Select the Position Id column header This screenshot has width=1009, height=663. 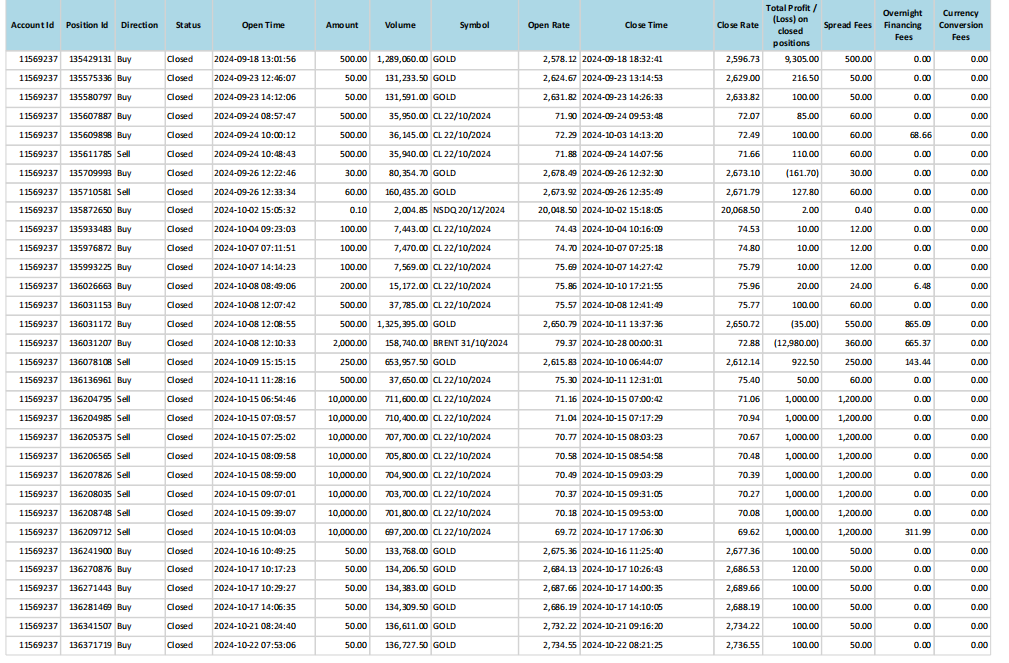87,25
